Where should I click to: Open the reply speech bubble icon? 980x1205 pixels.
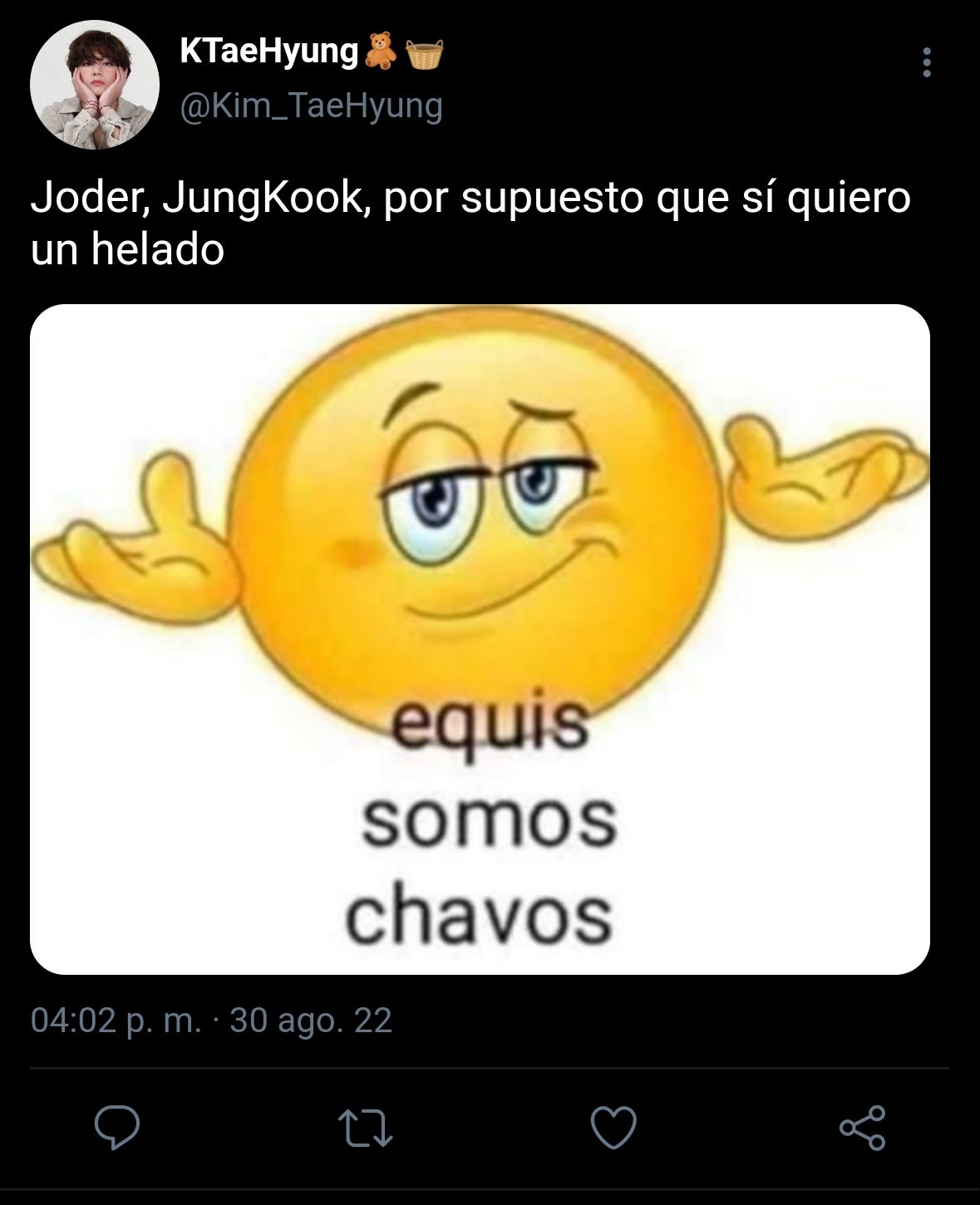[x=117, y=1128]
